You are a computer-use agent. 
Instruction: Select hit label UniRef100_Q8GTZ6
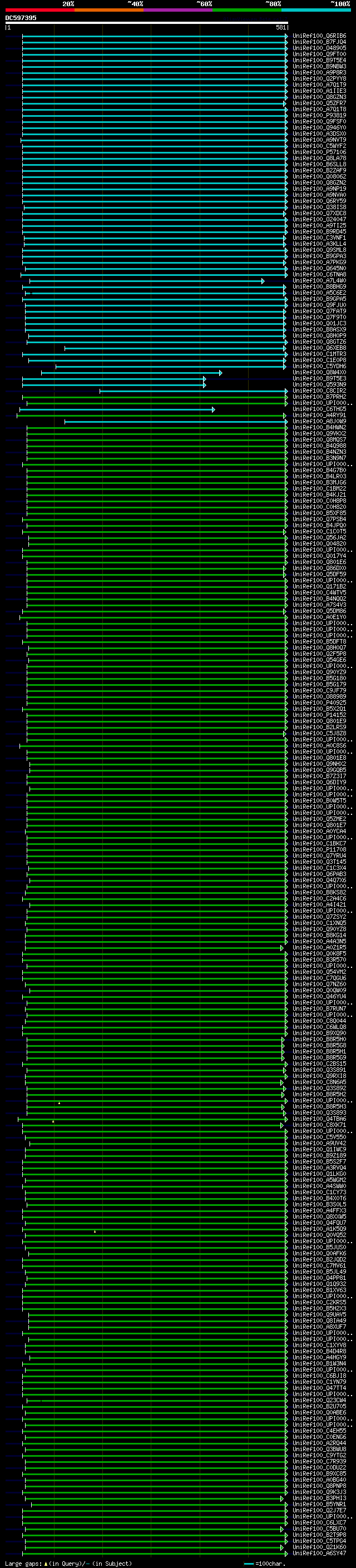pyautogui.click(x=319, y=342)
